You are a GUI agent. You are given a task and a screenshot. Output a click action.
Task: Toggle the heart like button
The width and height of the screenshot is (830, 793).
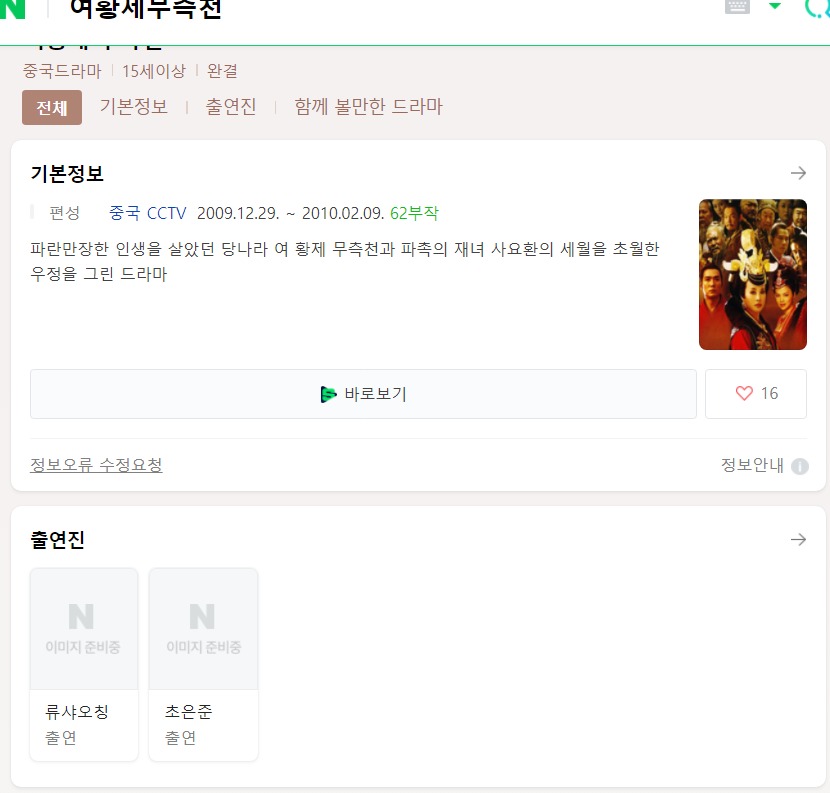pyautogui.click(x=756, y=394)
